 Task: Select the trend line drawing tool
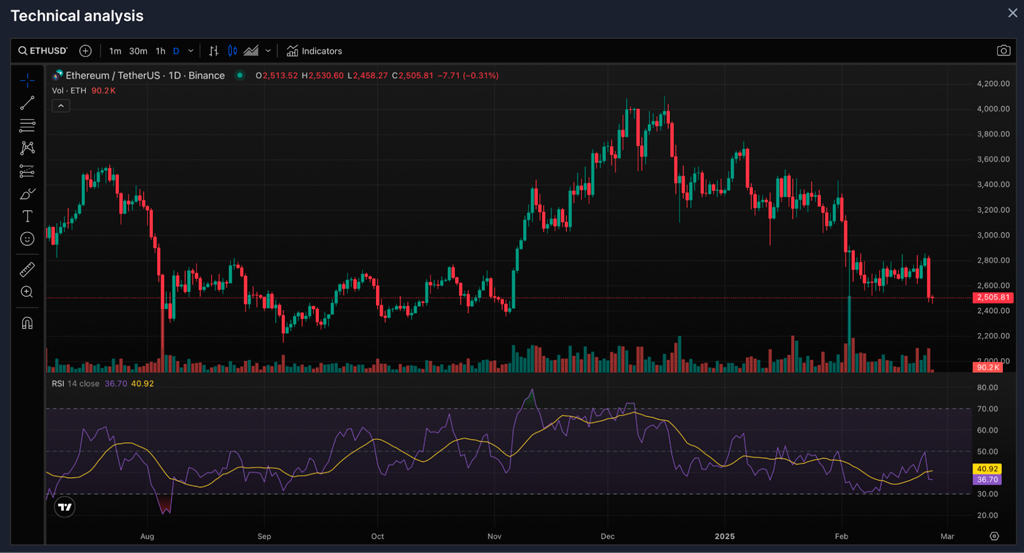click(x=27, y=103)
